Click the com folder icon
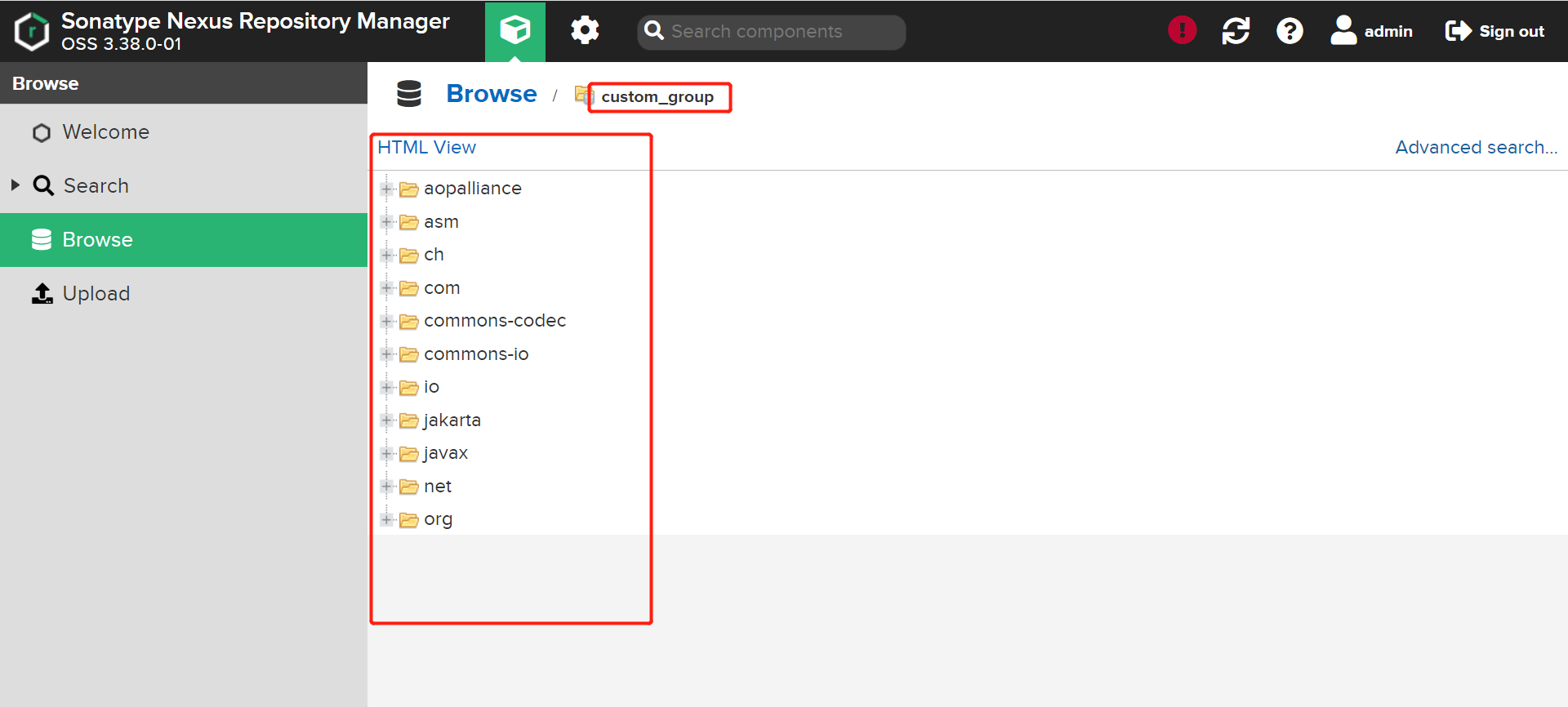 pyautogui.click(x=408, y=288)
